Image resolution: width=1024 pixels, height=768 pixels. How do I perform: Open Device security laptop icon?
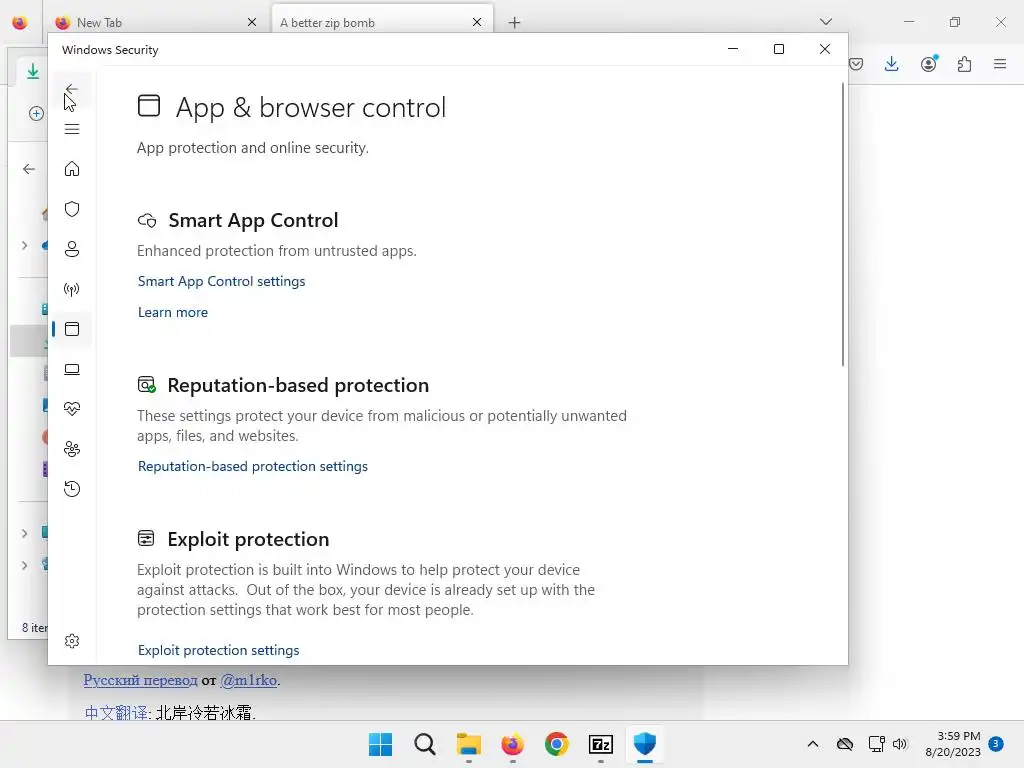pyautogui.click(x=72, y=370)
